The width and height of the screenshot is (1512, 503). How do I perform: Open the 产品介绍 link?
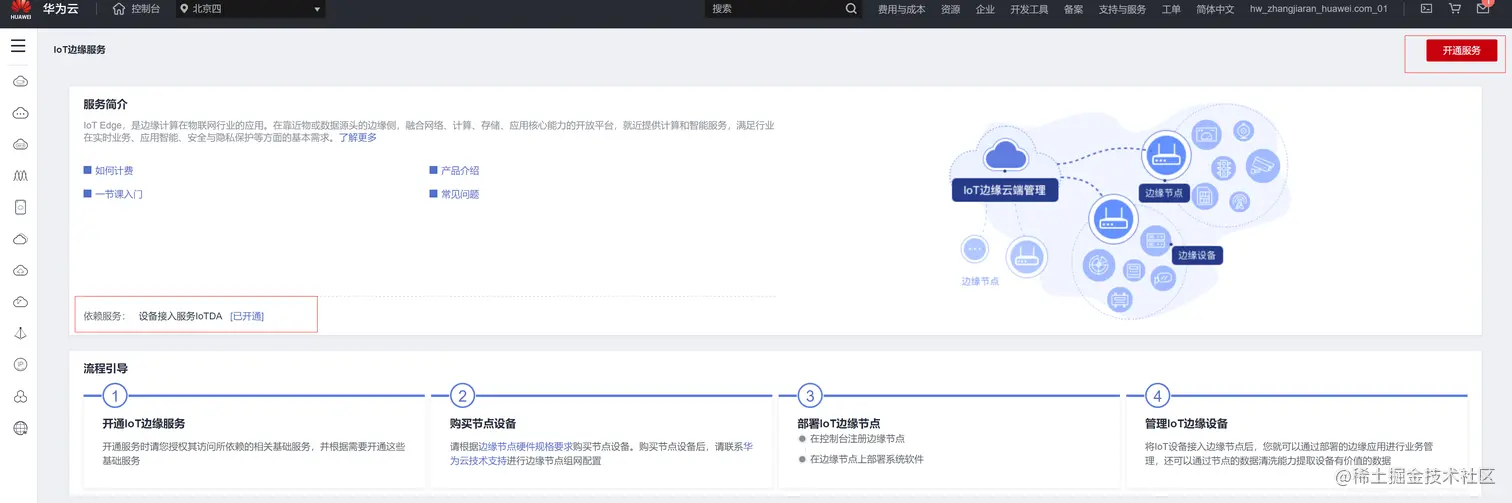pos(460,171)
